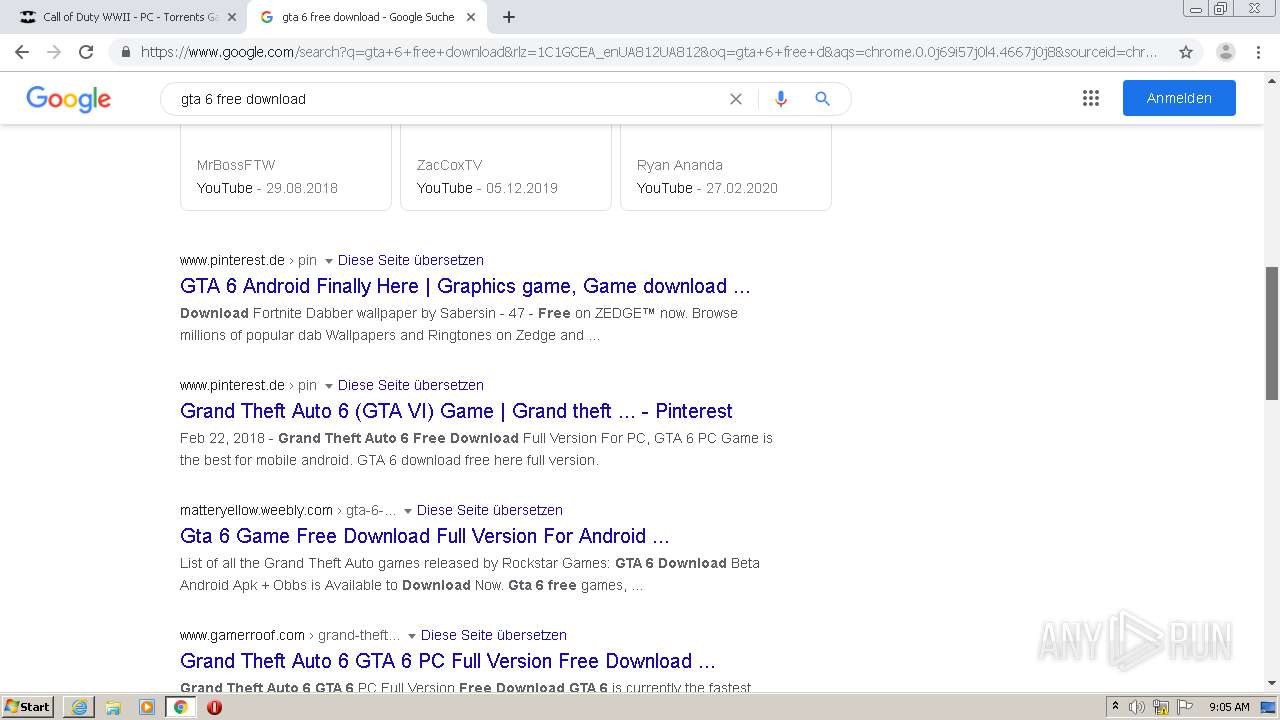Open 'Grand Theft Auto 6 (GTA VI) Game' result
Viewport: 1280px width, 720px height.
click(456, 411)
